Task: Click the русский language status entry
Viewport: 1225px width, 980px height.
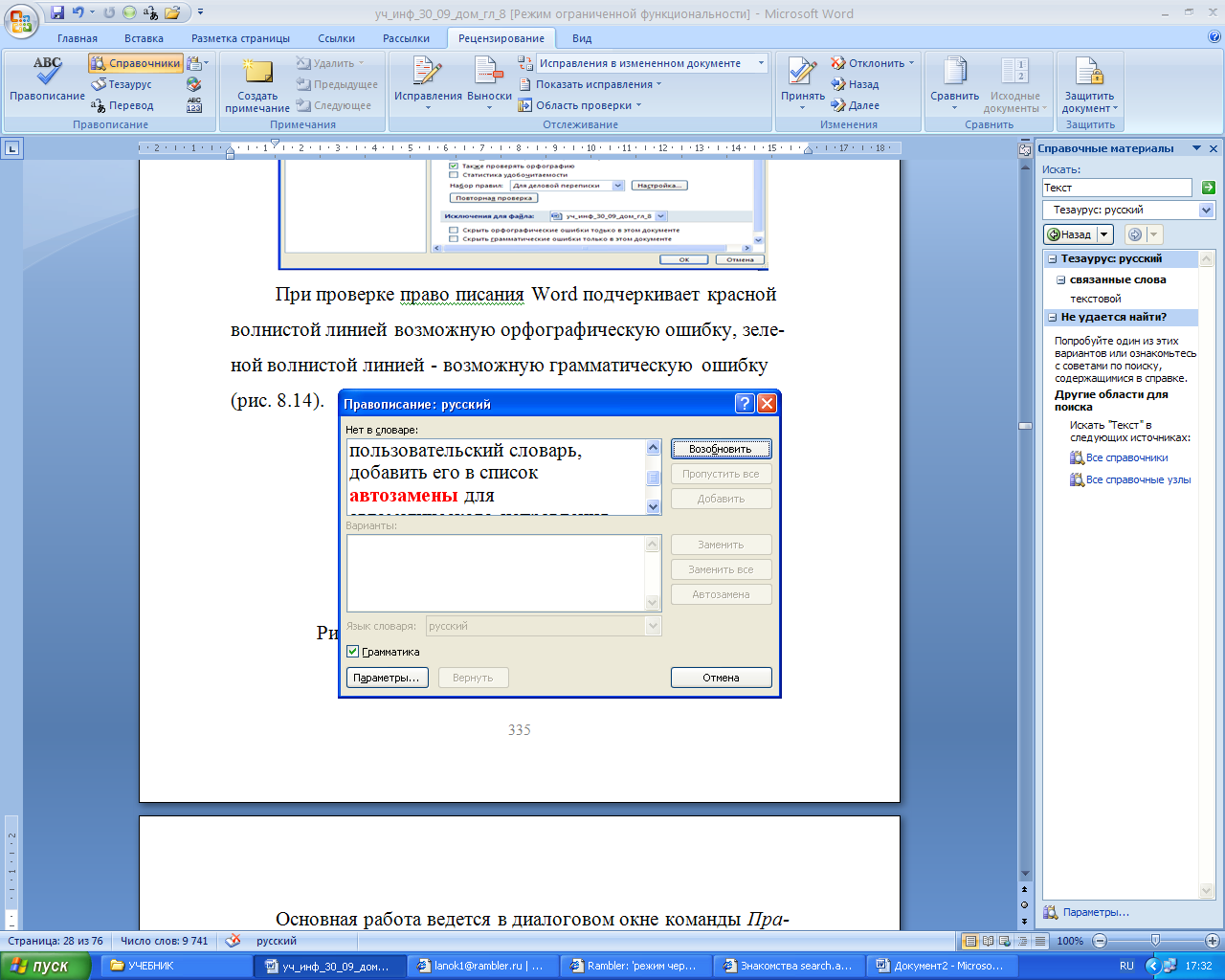Action: point(277,941)
